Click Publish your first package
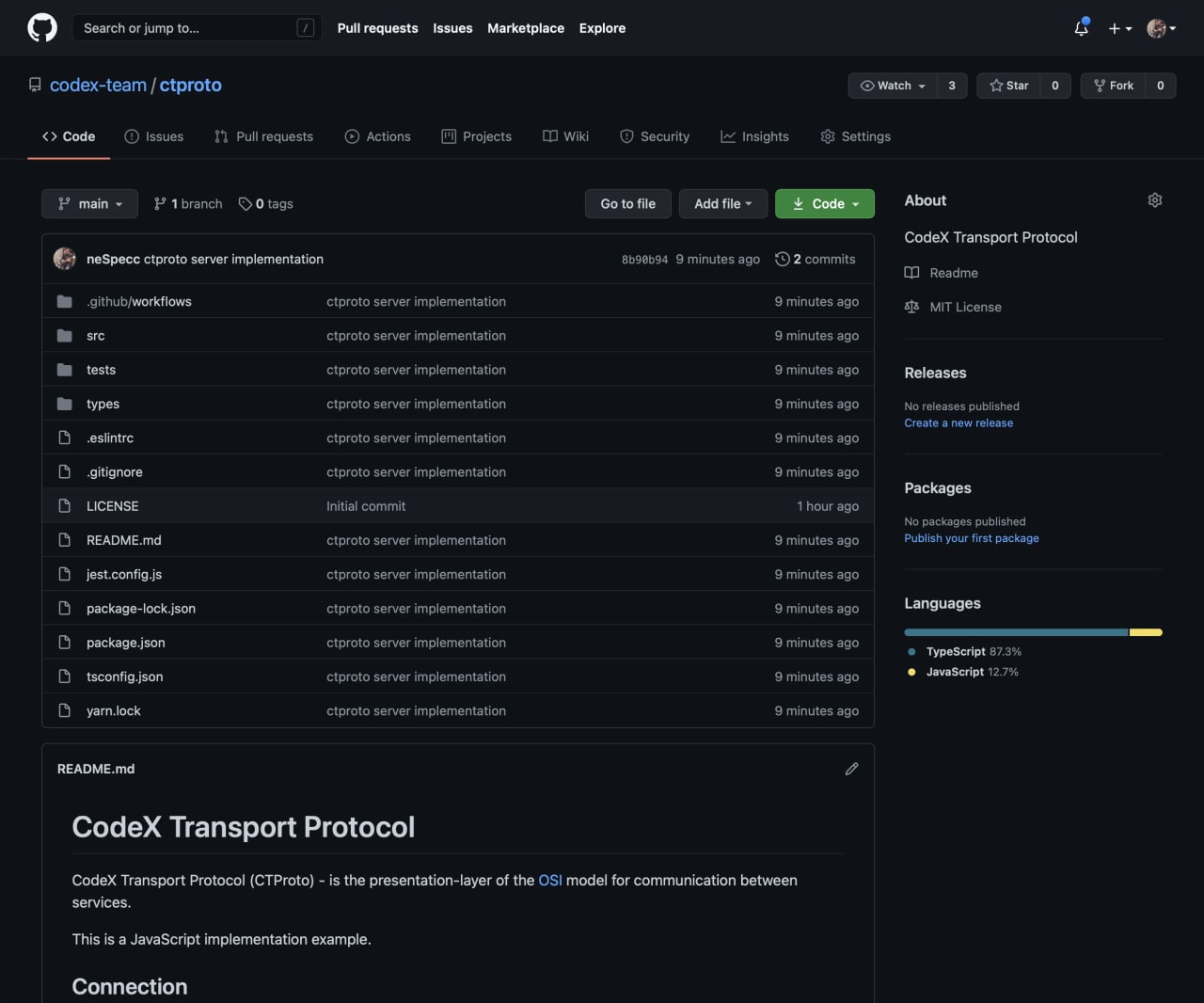Viewport: 1204px width, 1003px height. point(972,538)
